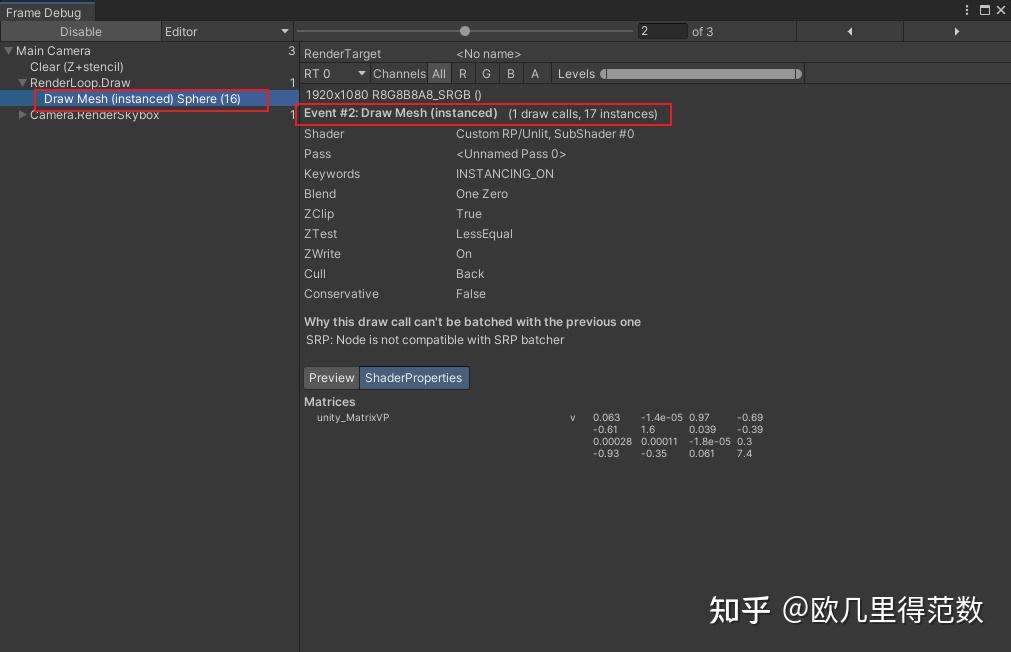Click the All channels button
Image resolution: width=1011 pixels, height=652 pixels.
coord(439,73)
